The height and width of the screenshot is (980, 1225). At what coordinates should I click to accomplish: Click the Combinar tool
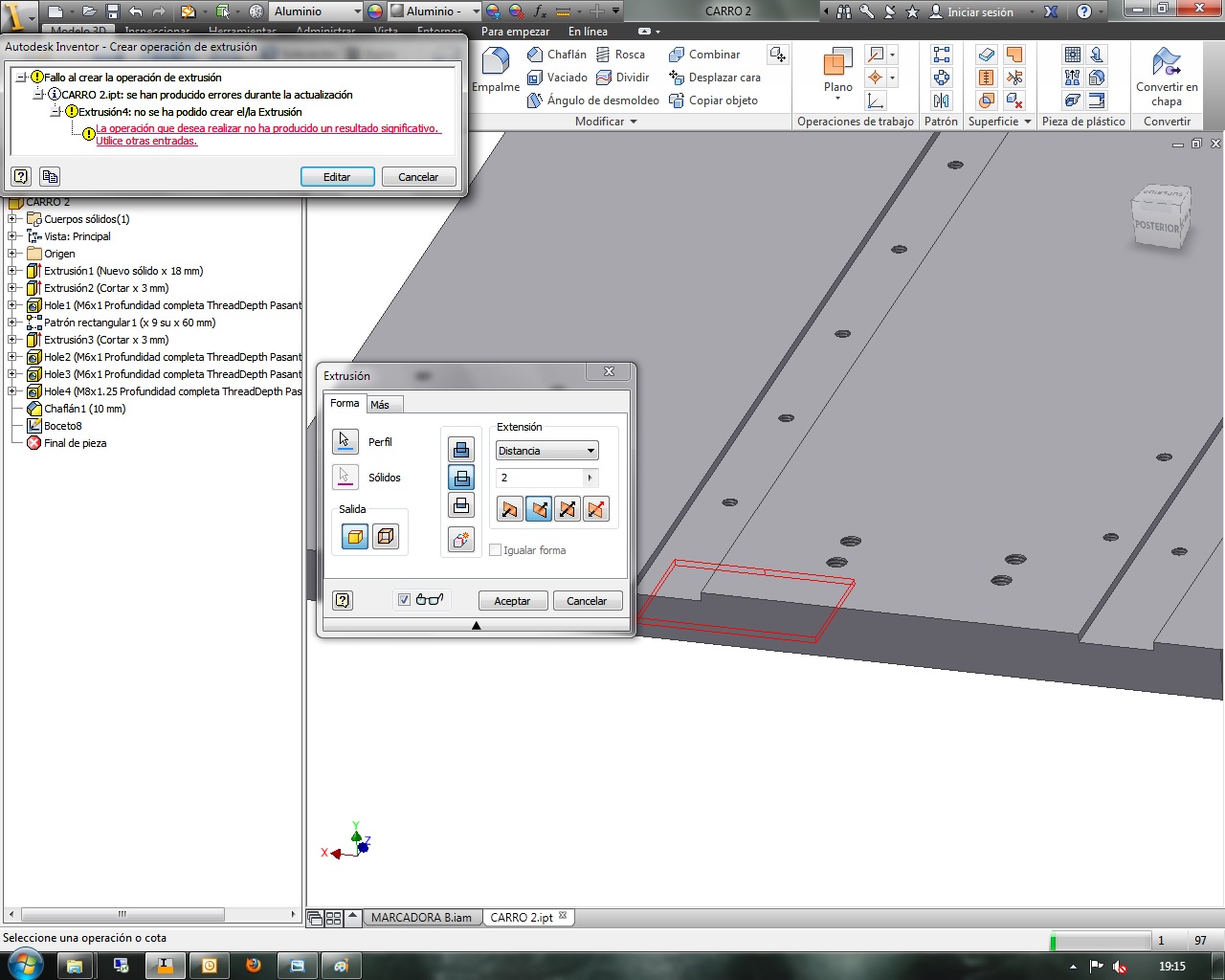[x=704, y=55]
